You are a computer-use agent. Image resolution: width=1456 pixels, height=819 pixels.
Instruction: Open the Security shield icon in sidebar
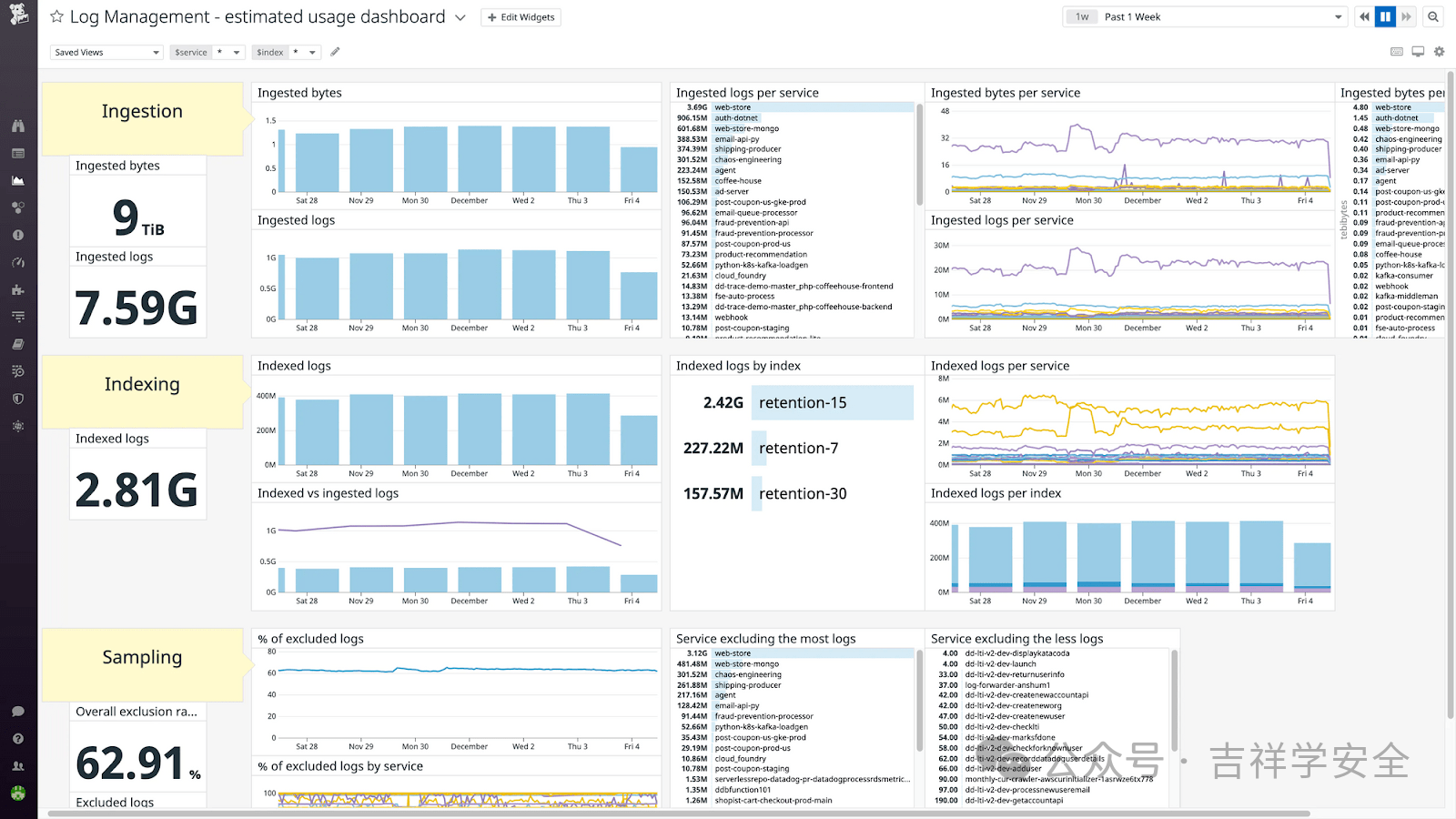18,399
